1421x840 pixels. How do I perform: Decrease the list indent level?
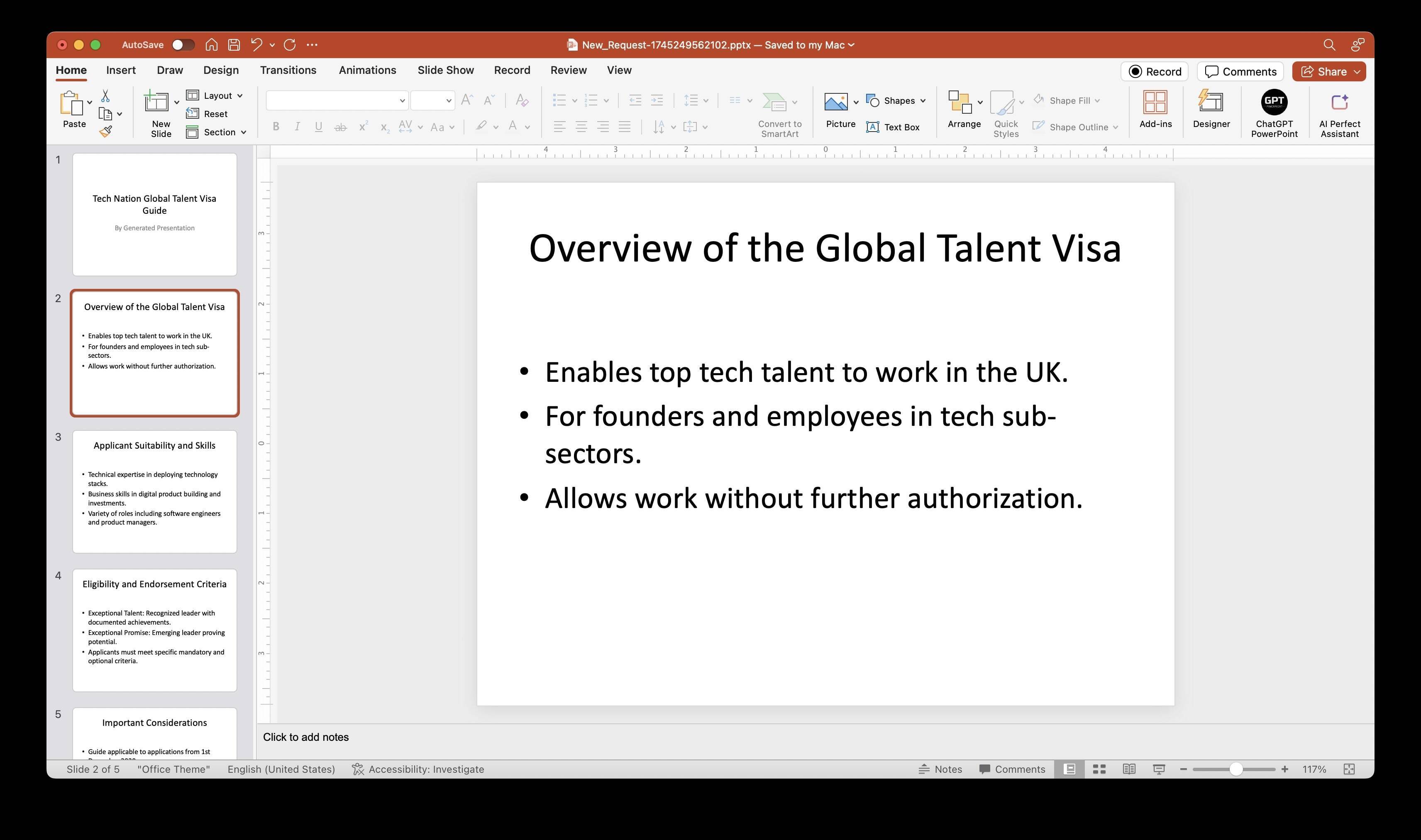(635, 101)
